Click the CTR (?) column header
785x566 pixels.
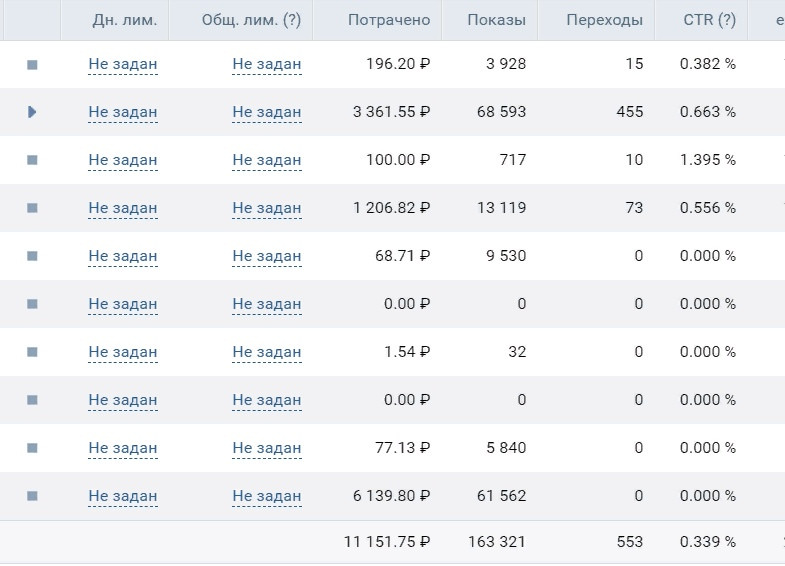(x=709, y=20)
